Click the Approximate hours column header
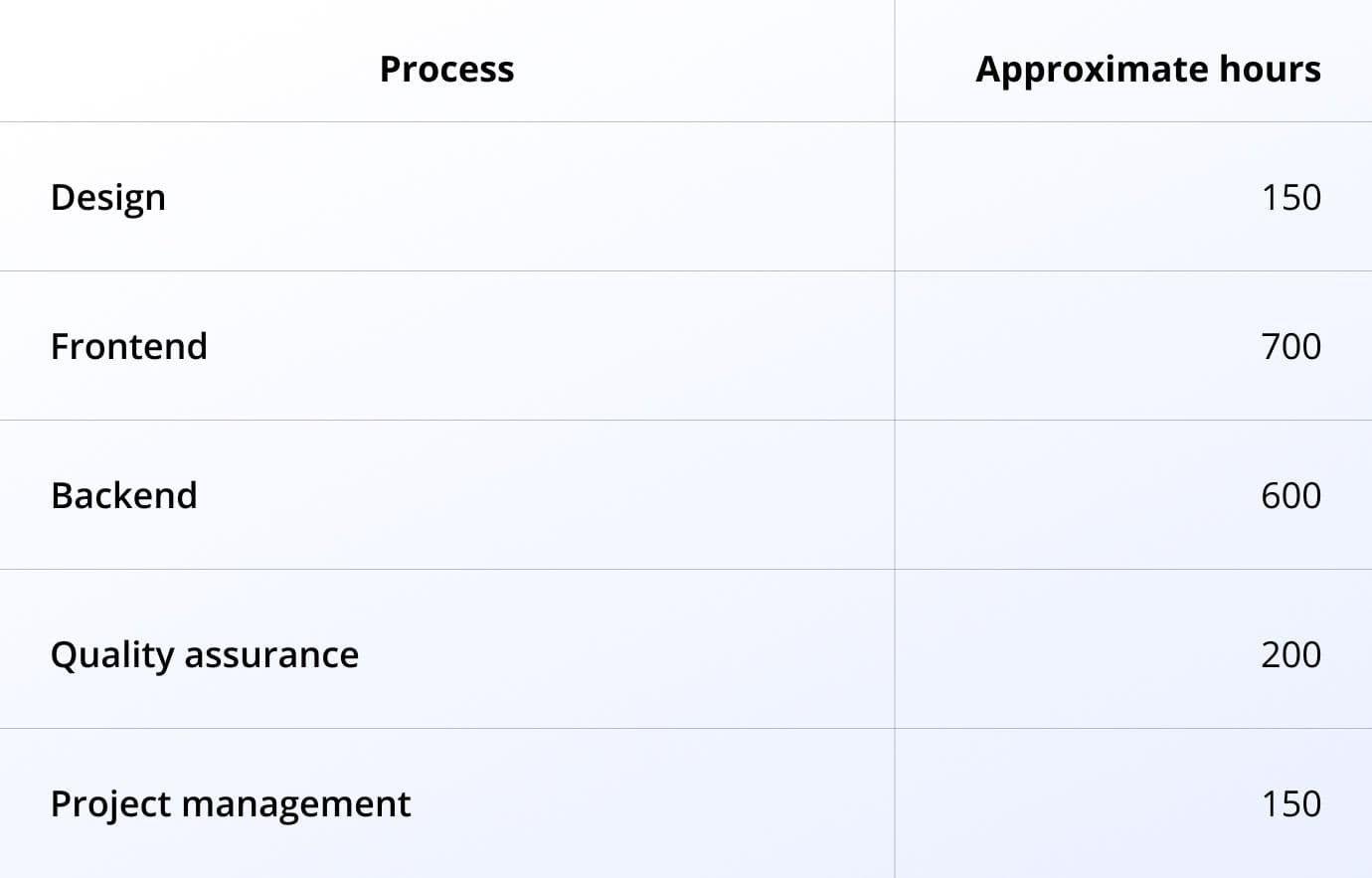Image resolution: width=1372 pixels, height=878 pixels. coord(1148,69)
